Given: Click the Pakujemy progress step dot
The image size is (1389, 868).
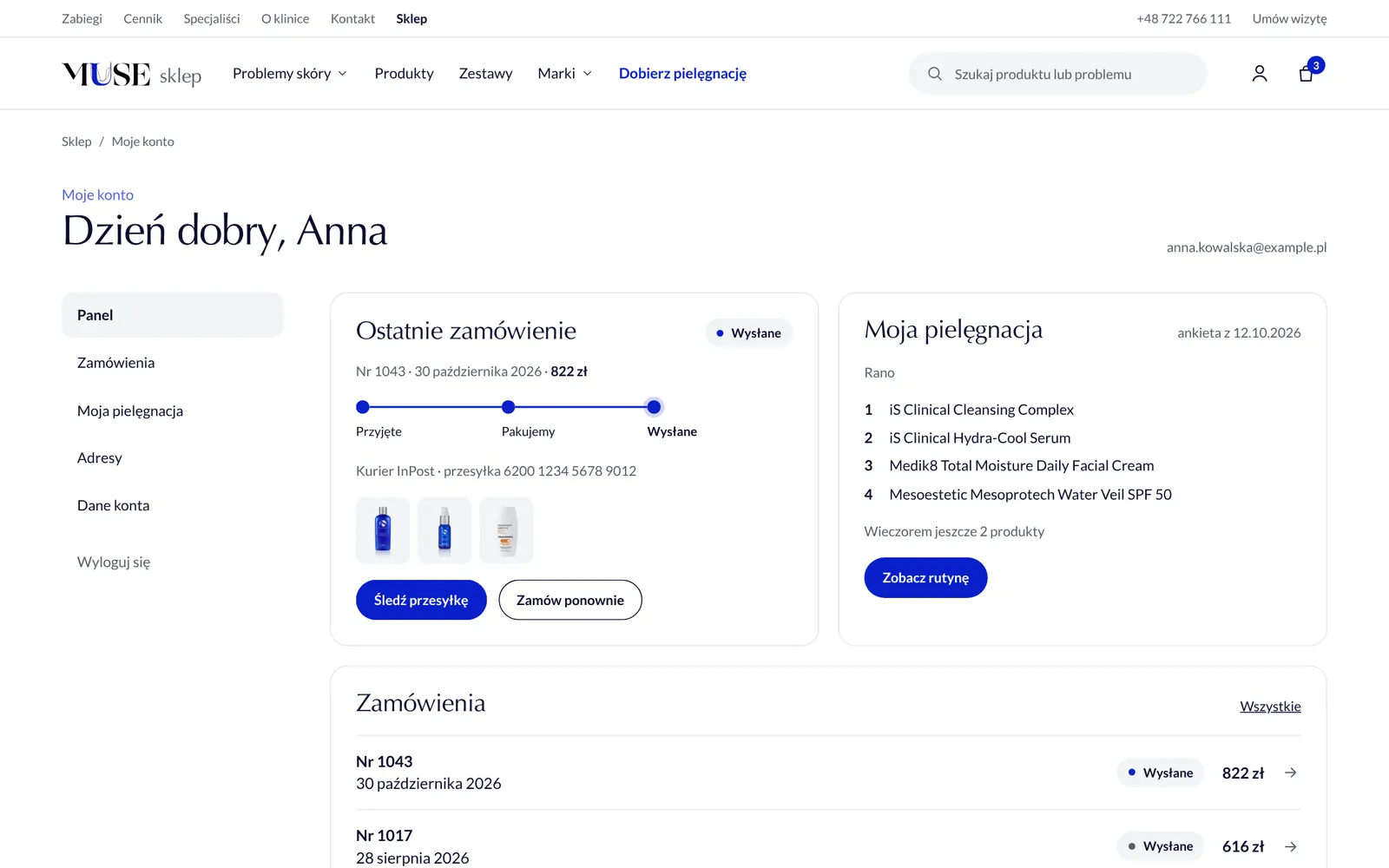Looking at the screenshot, I should (509, 407).
